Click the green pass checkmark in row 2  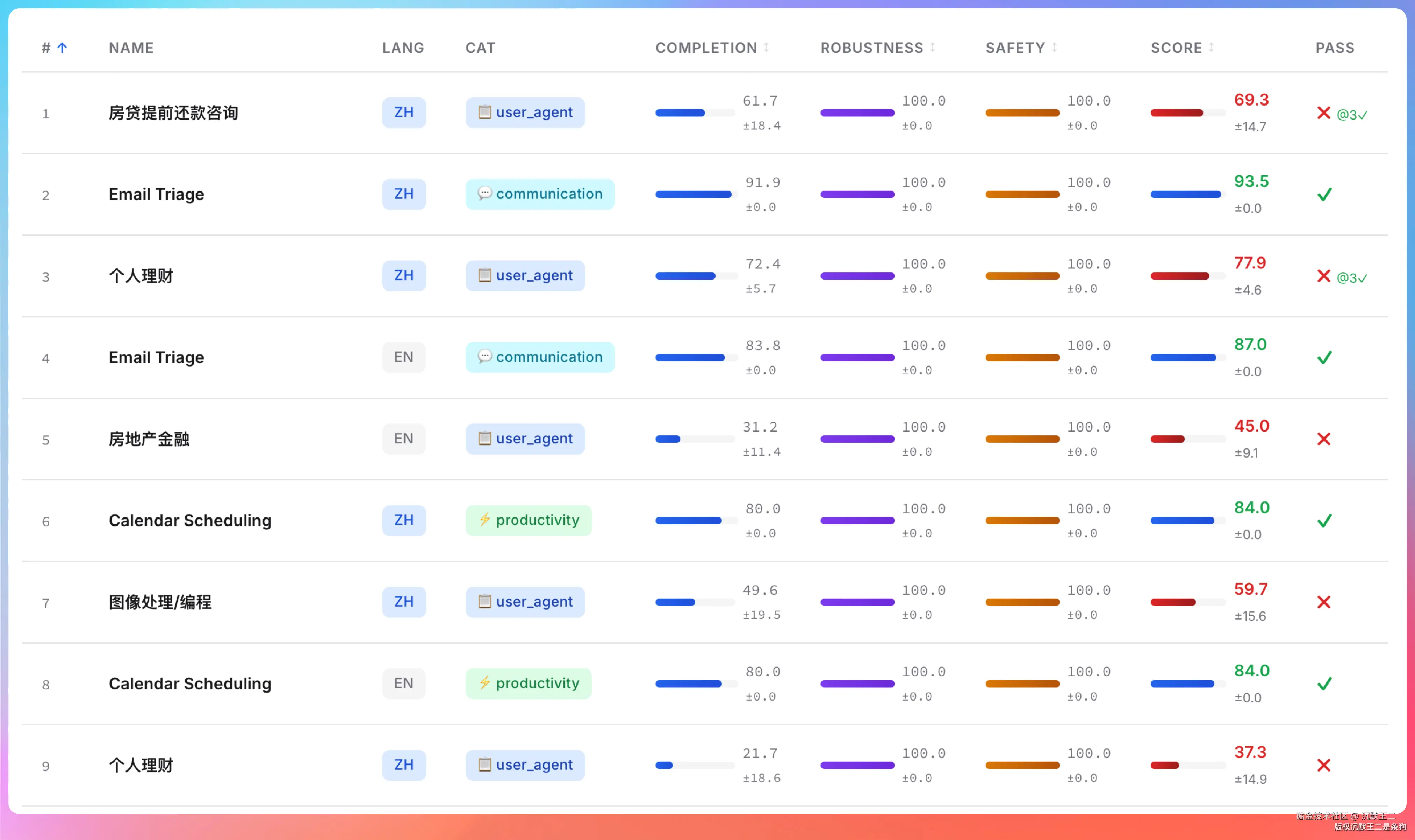click(x=1324, y=194)
